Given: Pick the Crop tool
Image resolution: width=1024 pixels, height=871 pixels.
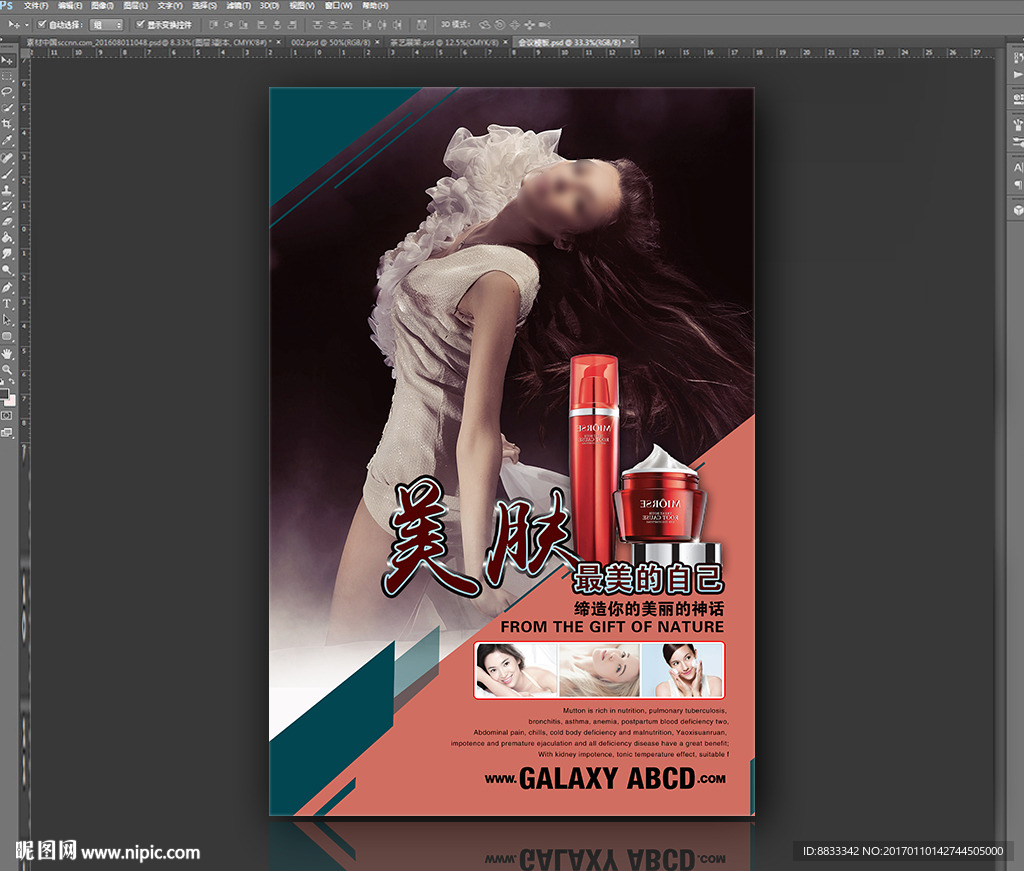Looking at the screenshot, I should point(7,124).
